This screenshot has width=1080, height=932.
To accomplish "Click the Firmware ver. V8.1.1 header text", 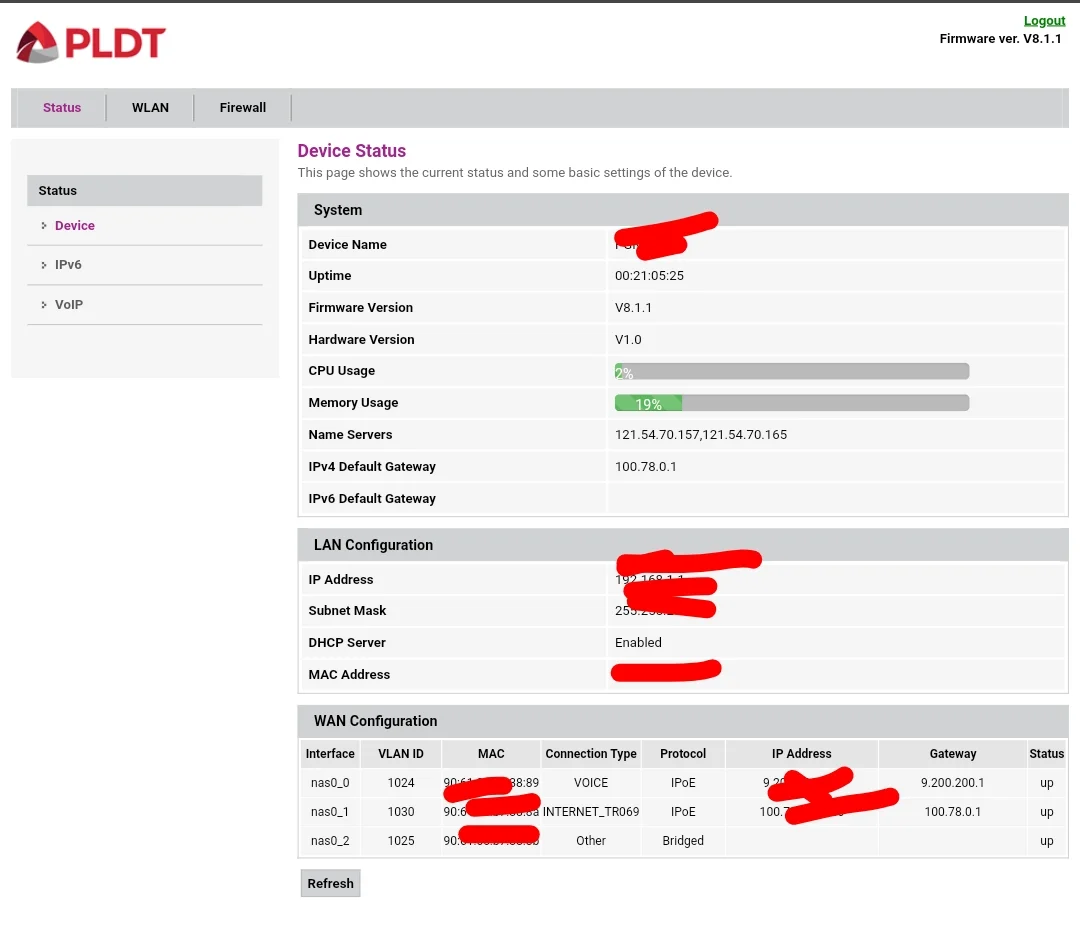I will click(1000, 39).
